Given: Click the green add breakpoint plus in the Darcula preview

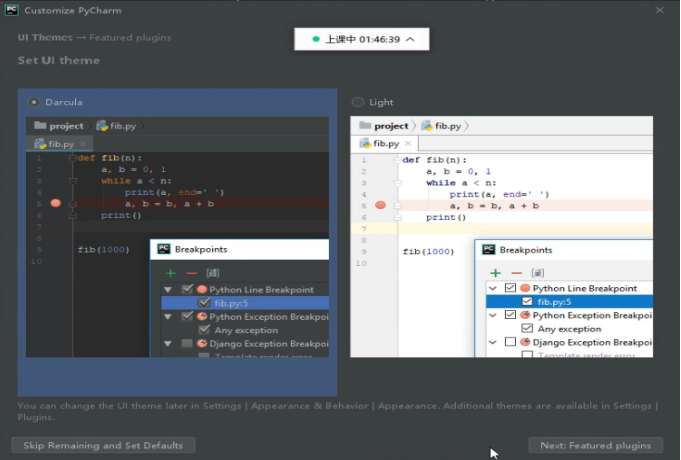Looking at the screenshot, I should coord(171,273).
